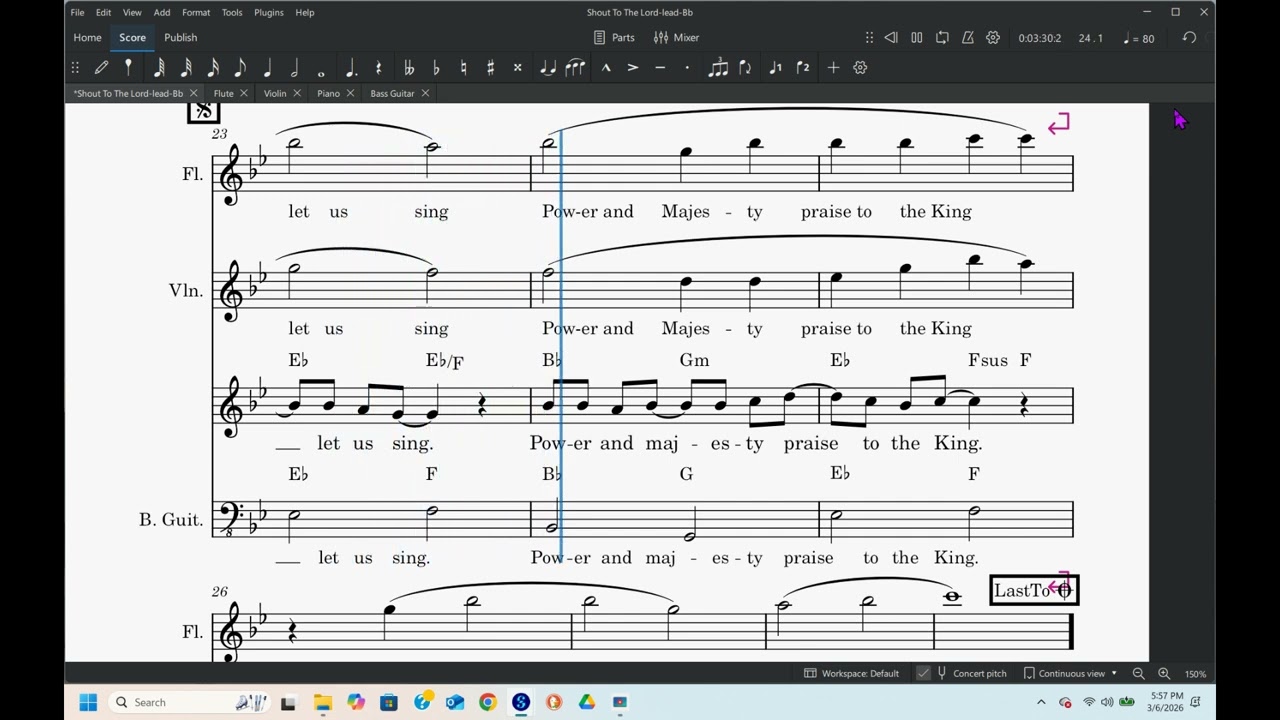This screenshot has width=1280, height=720.
Task: Switch to the Publish tab
Action: pos(180,37)
